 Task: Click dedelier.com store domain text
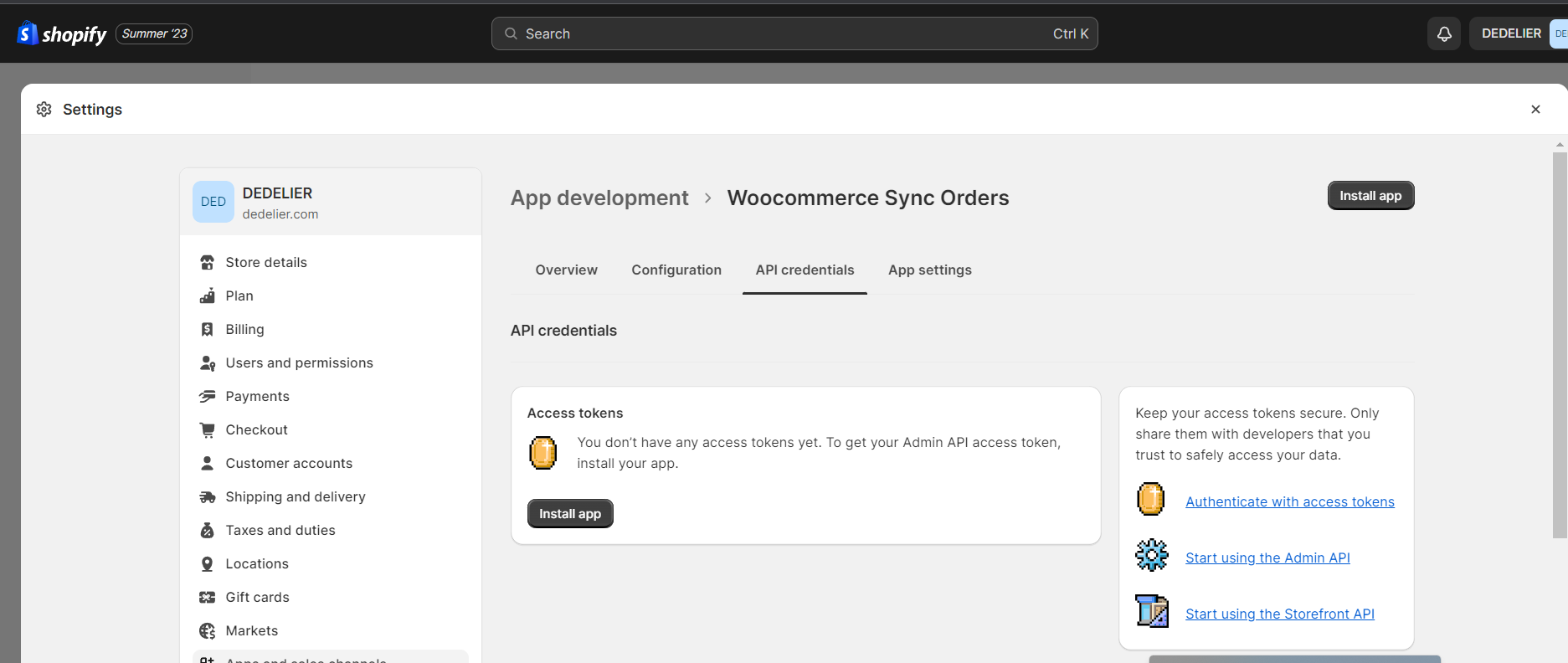pos(280,214)
